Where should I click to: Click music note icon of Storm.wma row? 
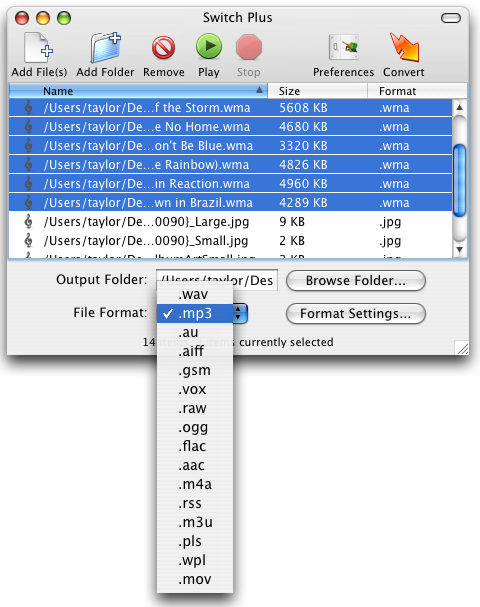click(28, 108)
